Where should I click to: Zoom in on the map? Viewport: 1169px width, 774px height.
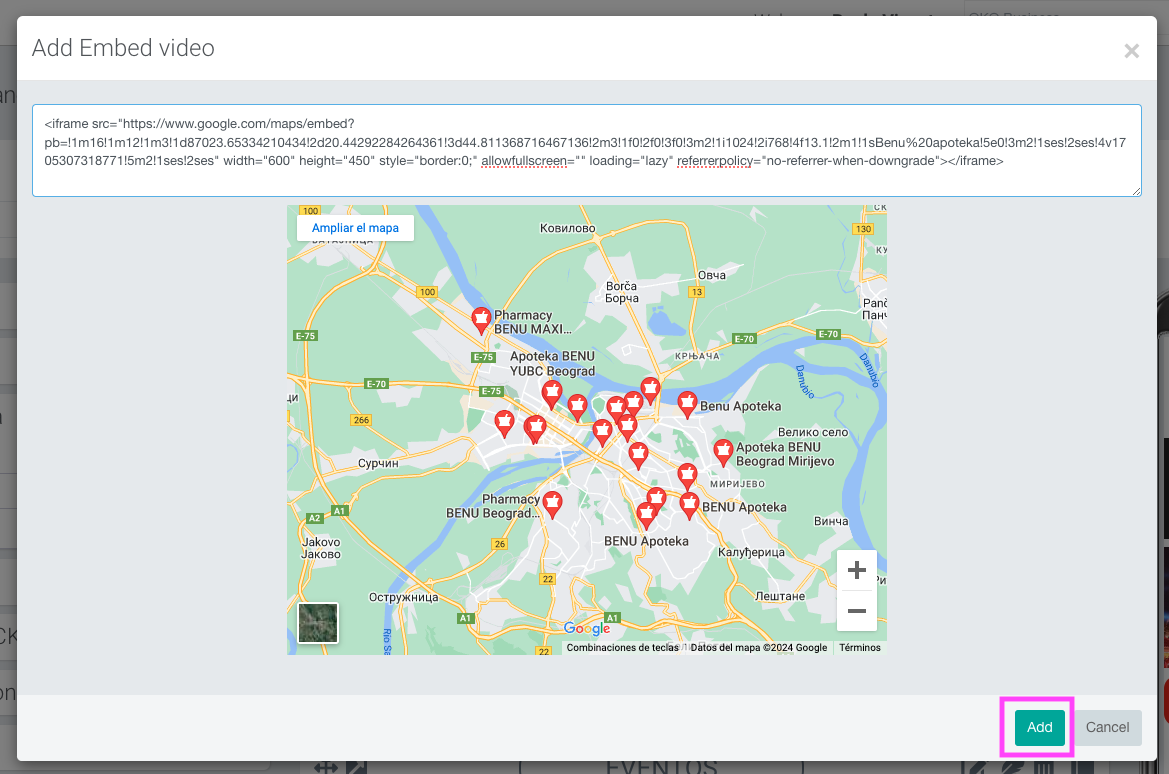click(x=857, y=570)
